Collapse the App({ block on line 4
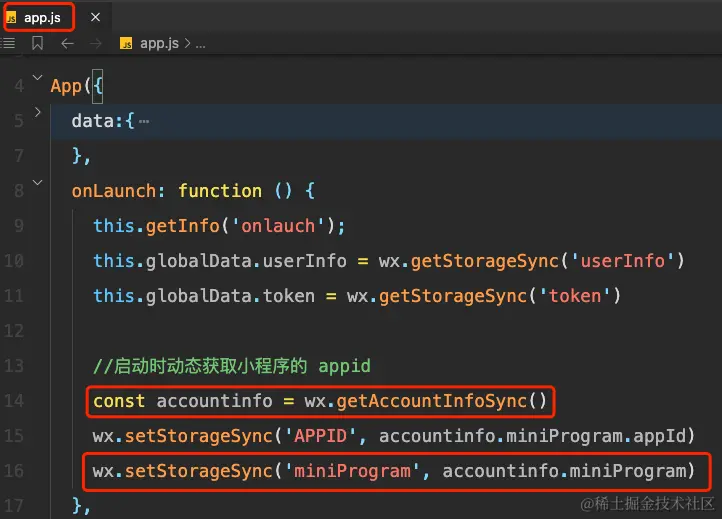Image resolution: width=722 pixels, height=519 pixels. 38,77
